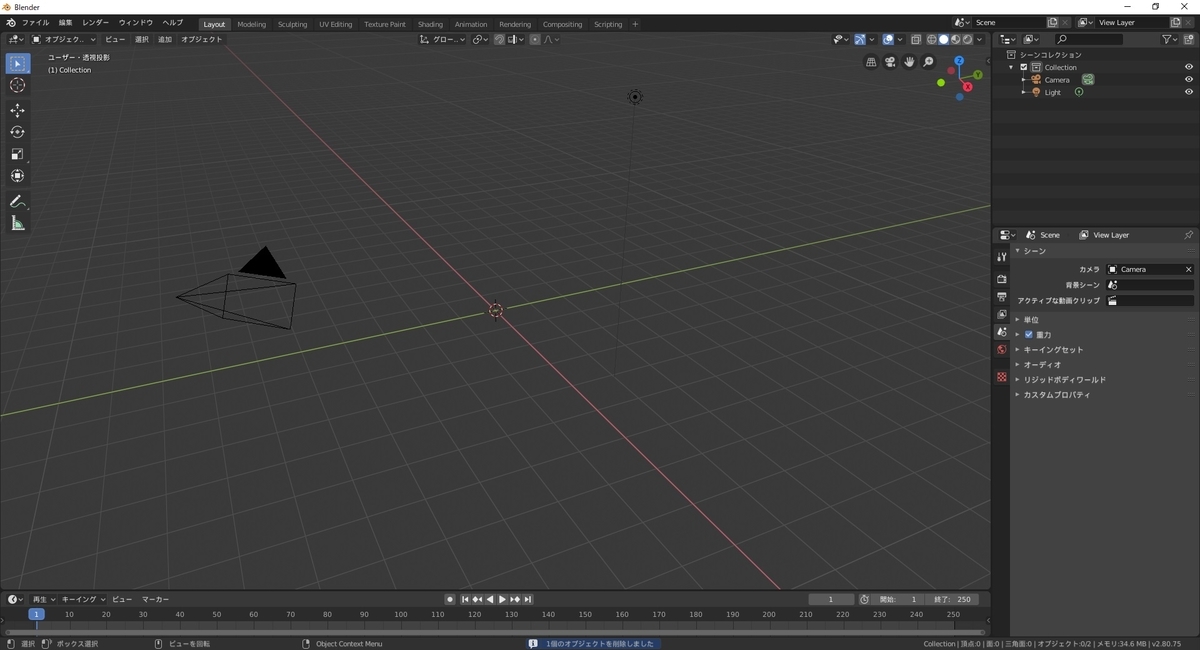Screen dimensions: 1200x650
Task: Select the Transform tool
Action: click(17, 176)
